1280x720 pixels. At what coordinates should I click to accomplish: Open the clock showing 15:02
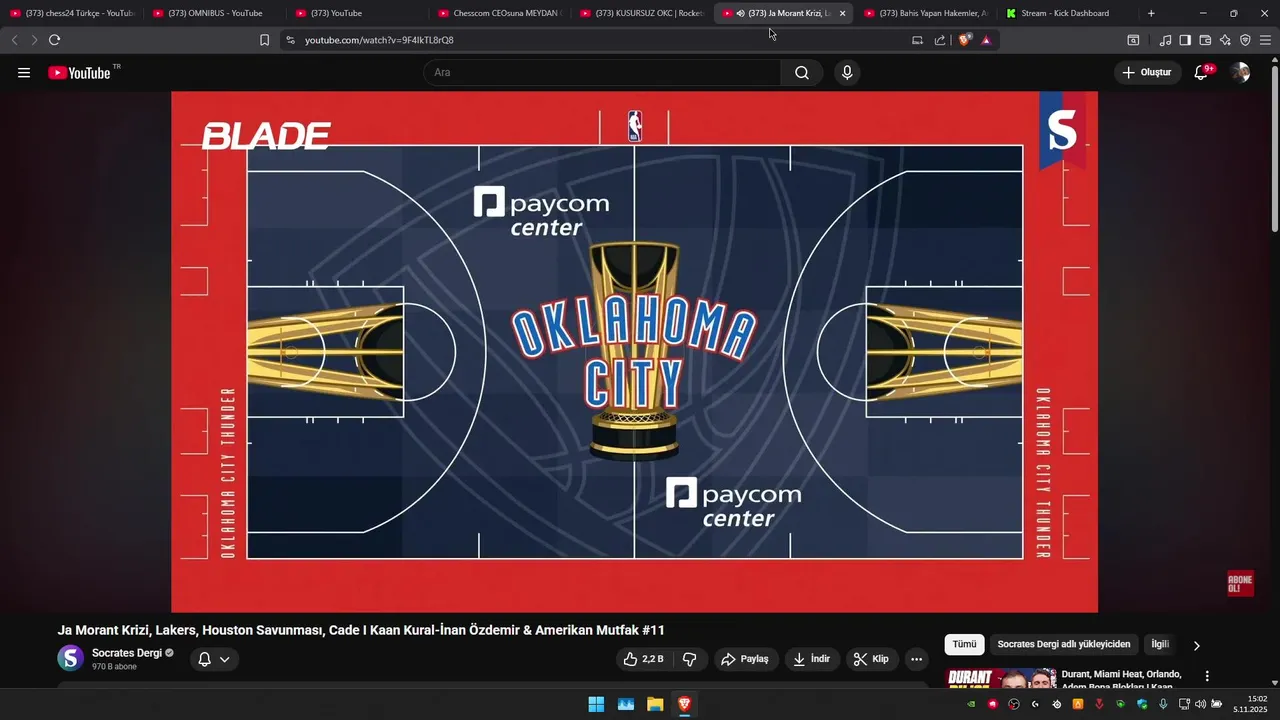[x=1250, y=704]
